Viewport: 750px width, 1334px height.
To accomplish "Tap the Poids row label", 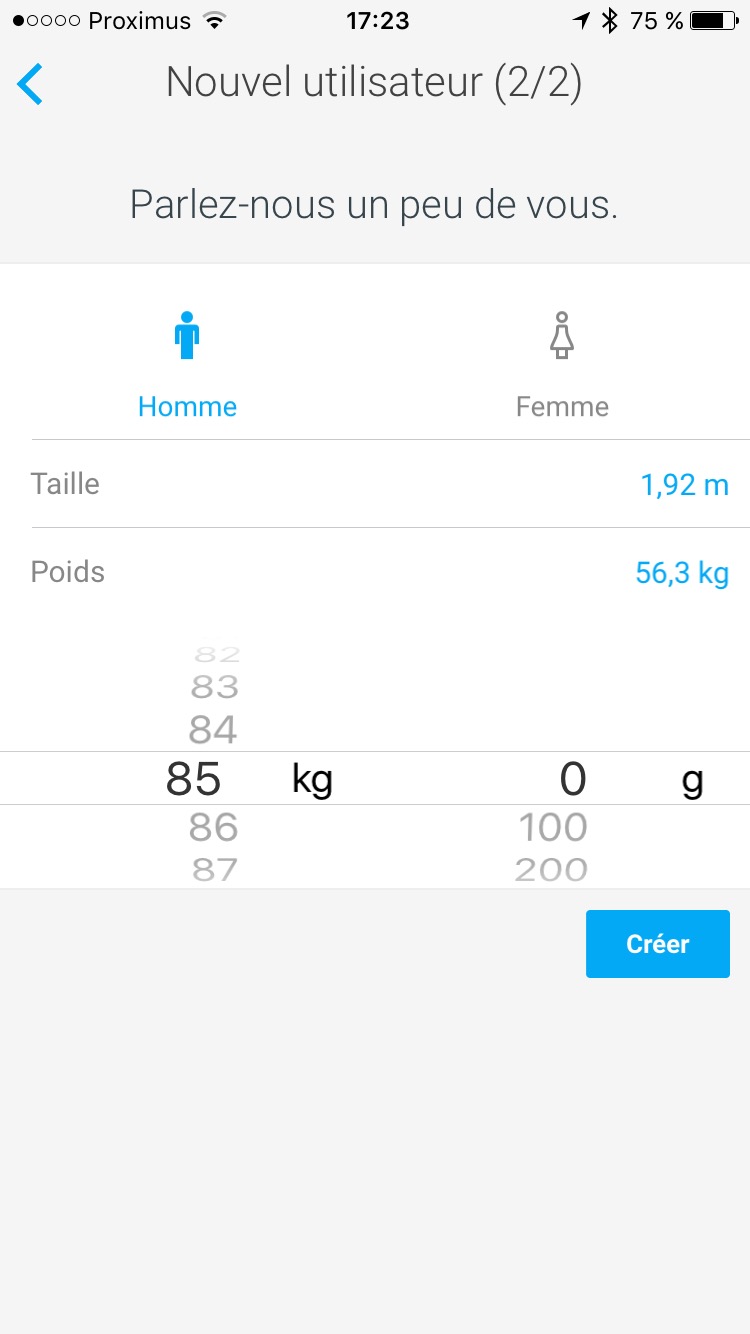I will (68, 572).
